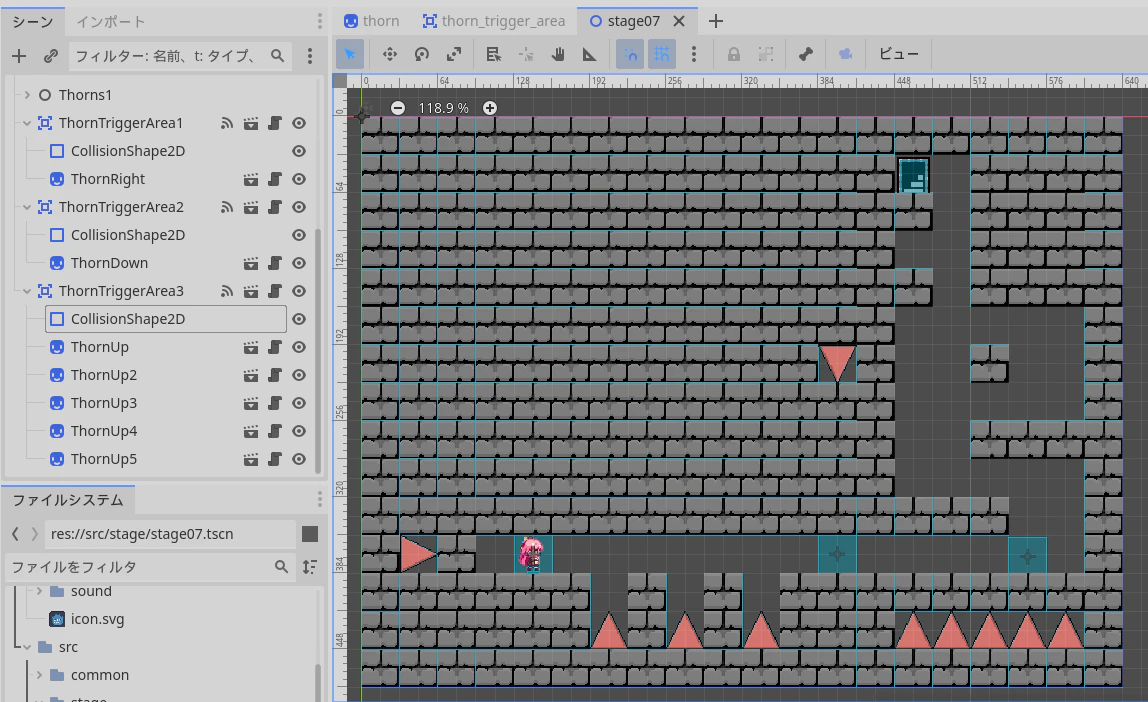Hide ThornTriggerArea2 with its eye icon
Viewport: 1148px width, 702px height.
click(299, 207)
